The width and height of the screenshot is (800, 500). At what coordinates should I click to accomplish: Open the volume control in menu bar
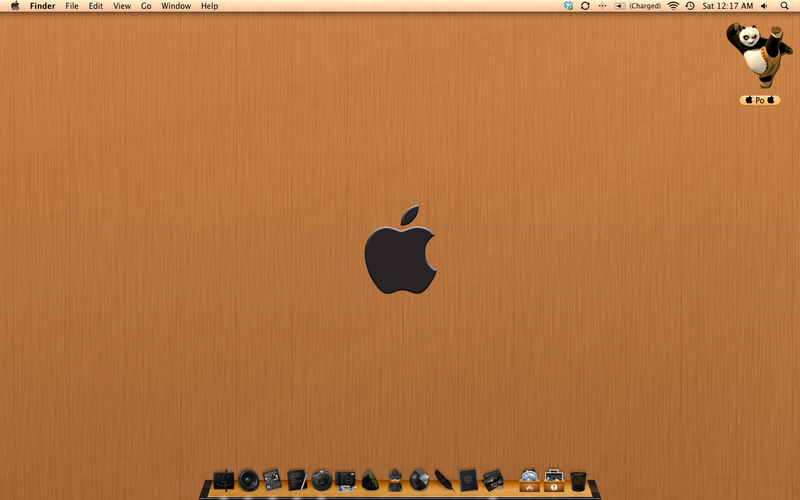764,6
